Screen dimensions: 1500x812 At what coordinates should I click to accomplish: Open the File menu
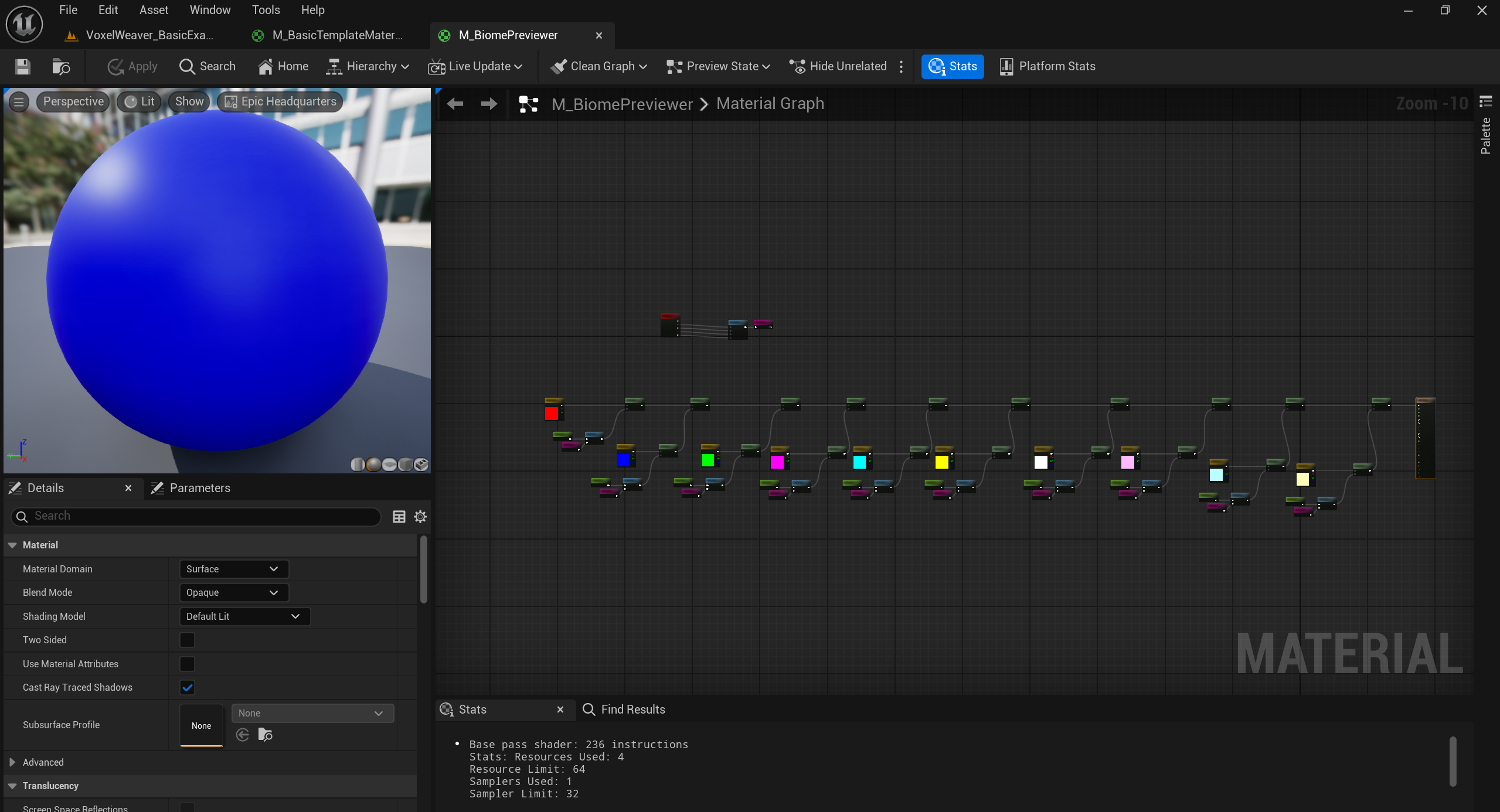(68, 10)
